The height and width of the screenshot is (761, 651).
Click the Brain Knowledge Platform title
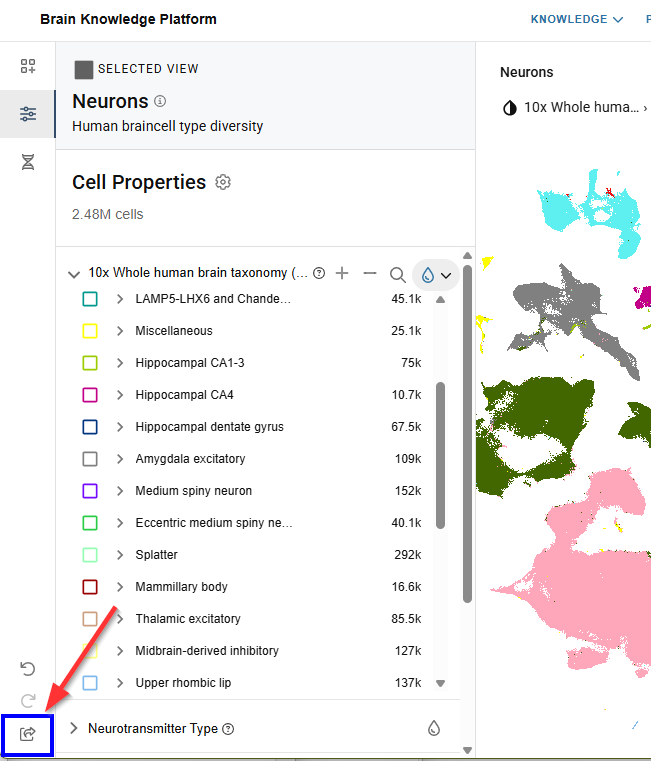pos(128,19)
